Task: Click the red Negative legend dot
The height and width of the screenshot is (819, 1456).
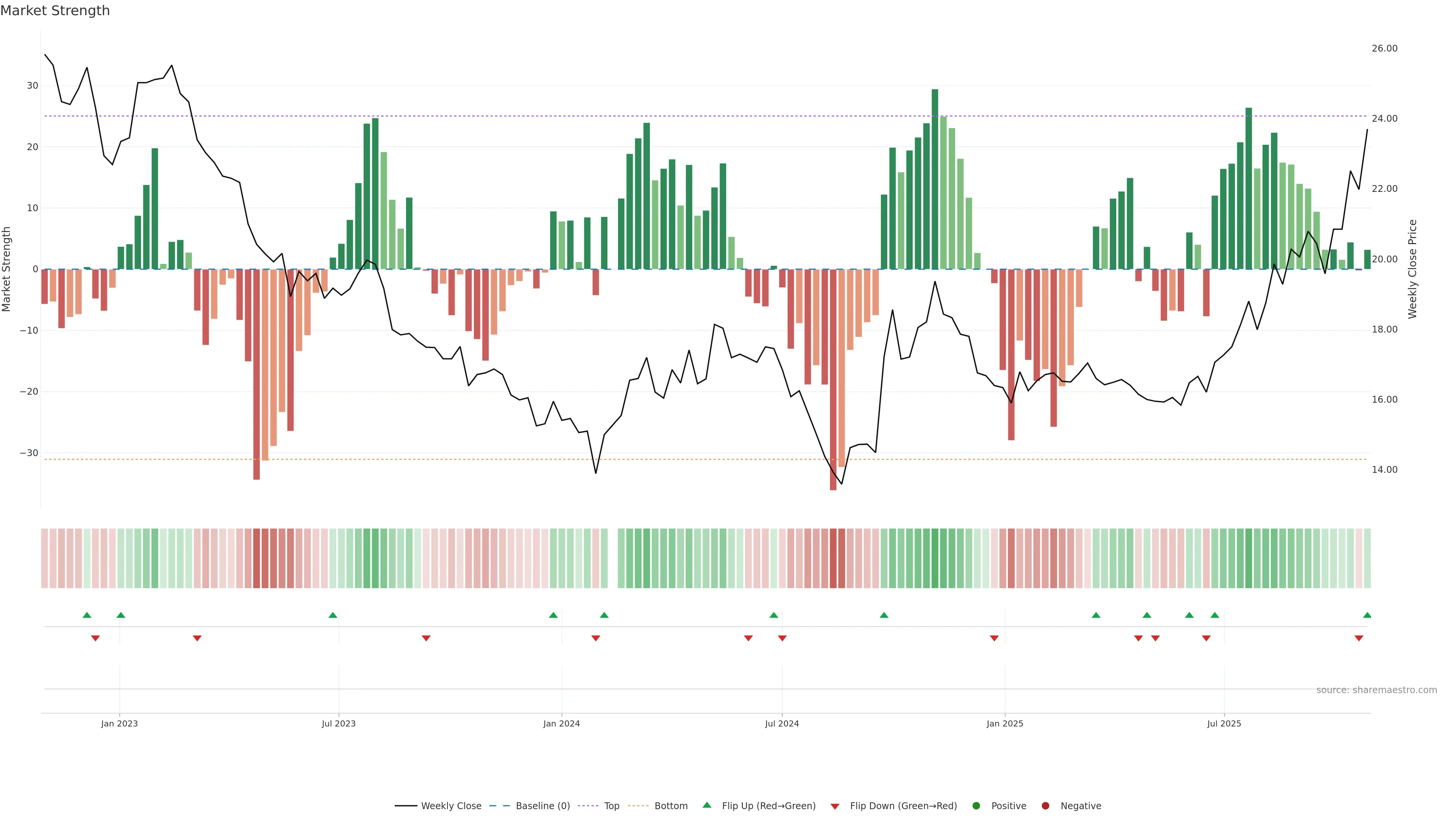Action: click(1045, 805)
